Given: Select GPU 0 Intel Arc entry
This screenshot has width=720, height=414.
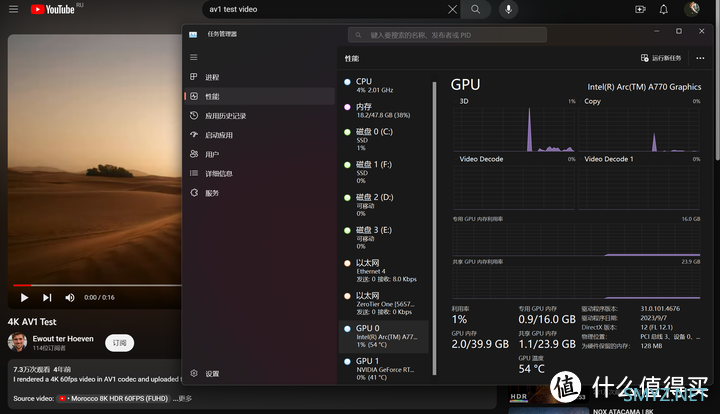Looking at the screenshot, I should coord(384,336).
